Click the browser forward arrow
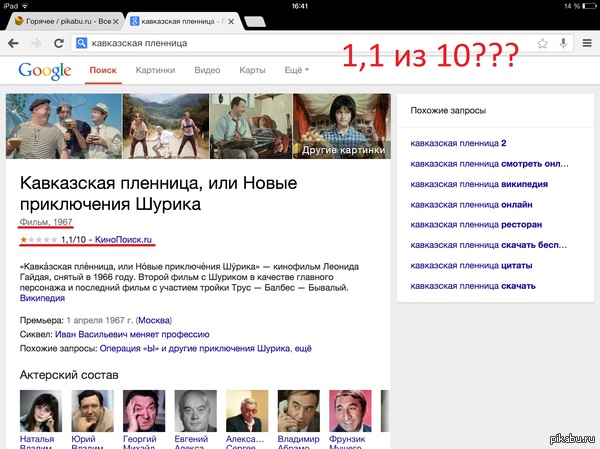 click(36, 43)
